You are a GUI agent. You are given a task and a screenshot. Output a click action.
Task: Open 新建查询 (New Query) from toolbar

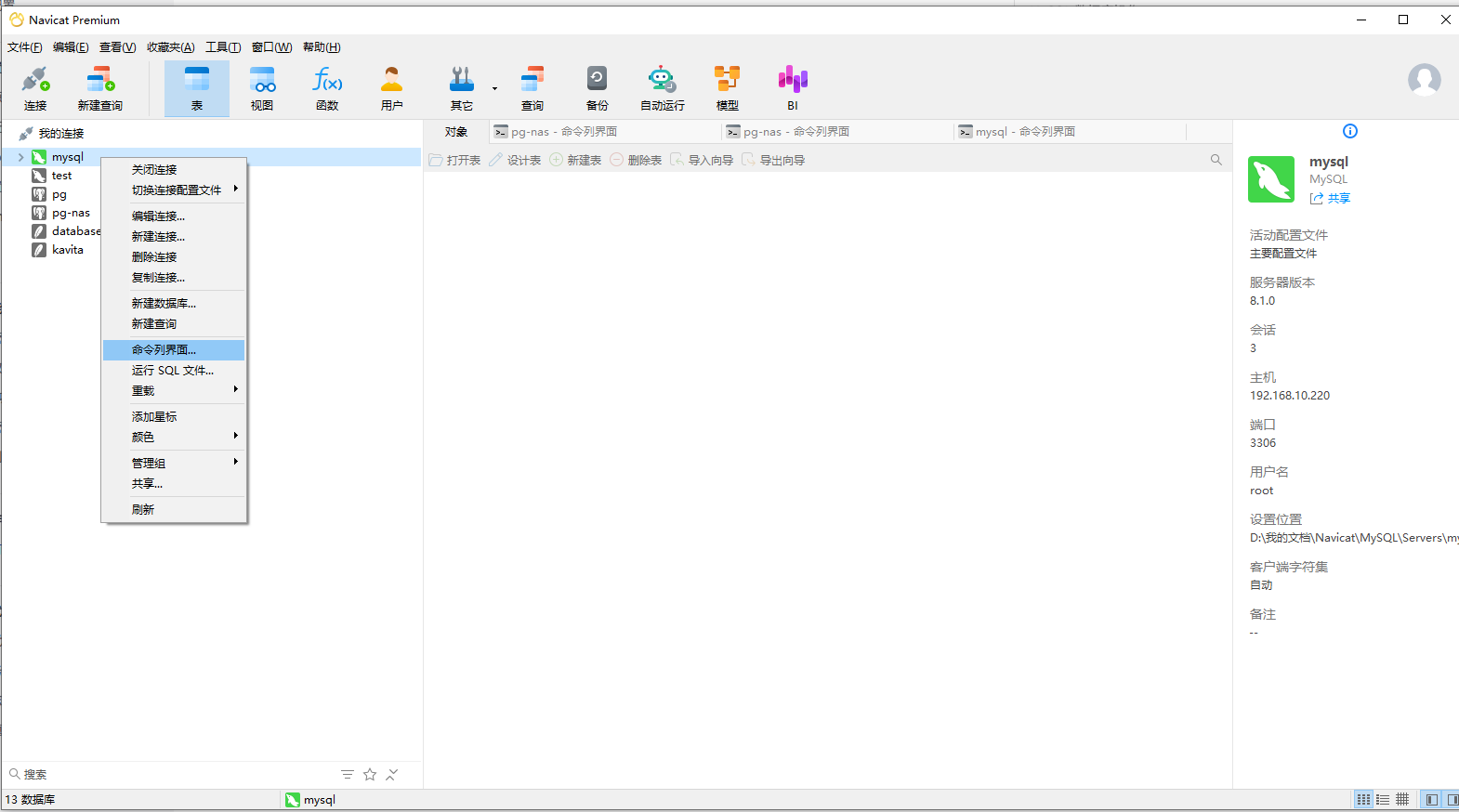pyautogui.click(x=99, y=89)
